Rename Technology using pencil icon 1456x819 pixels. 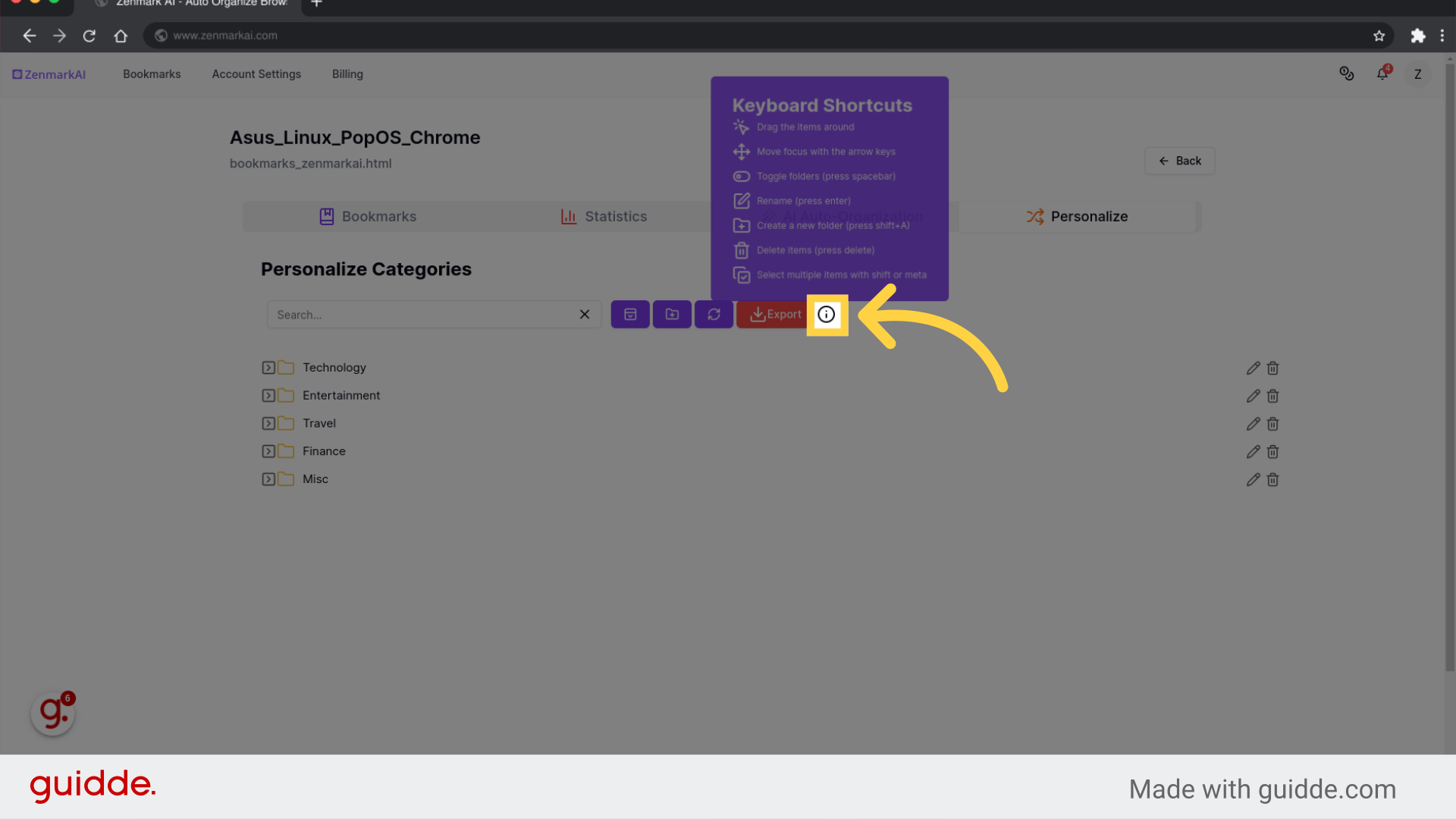tap(1253, 368)
